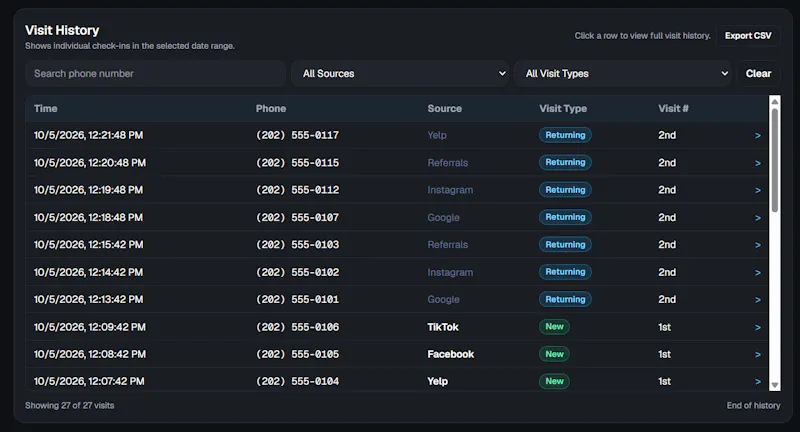Viewport: 800px width, 432px height.
Task: Click Google source in the 555-0107 row
Action: pyautogui.click(x=443, y=217)
